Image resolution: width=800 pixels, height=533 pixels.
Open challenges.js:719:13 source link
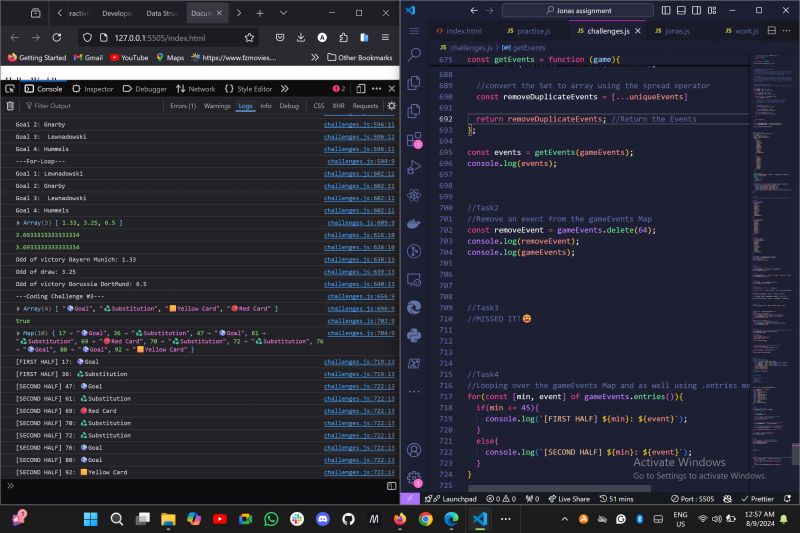pyautogui.click(x=359, y=360)
